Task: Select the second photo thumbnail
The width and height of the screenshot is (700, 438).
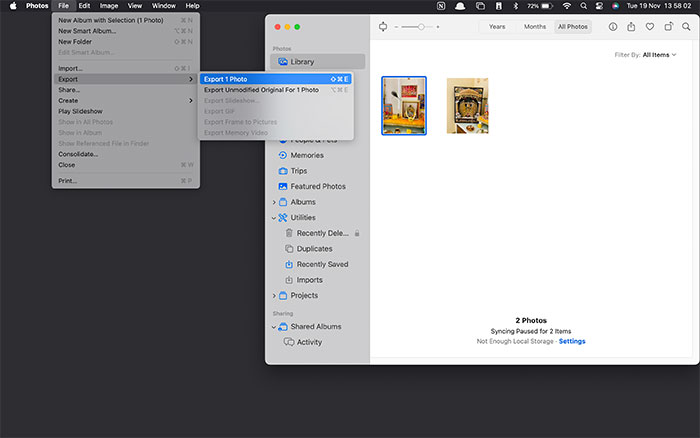Action: (467, 105)
